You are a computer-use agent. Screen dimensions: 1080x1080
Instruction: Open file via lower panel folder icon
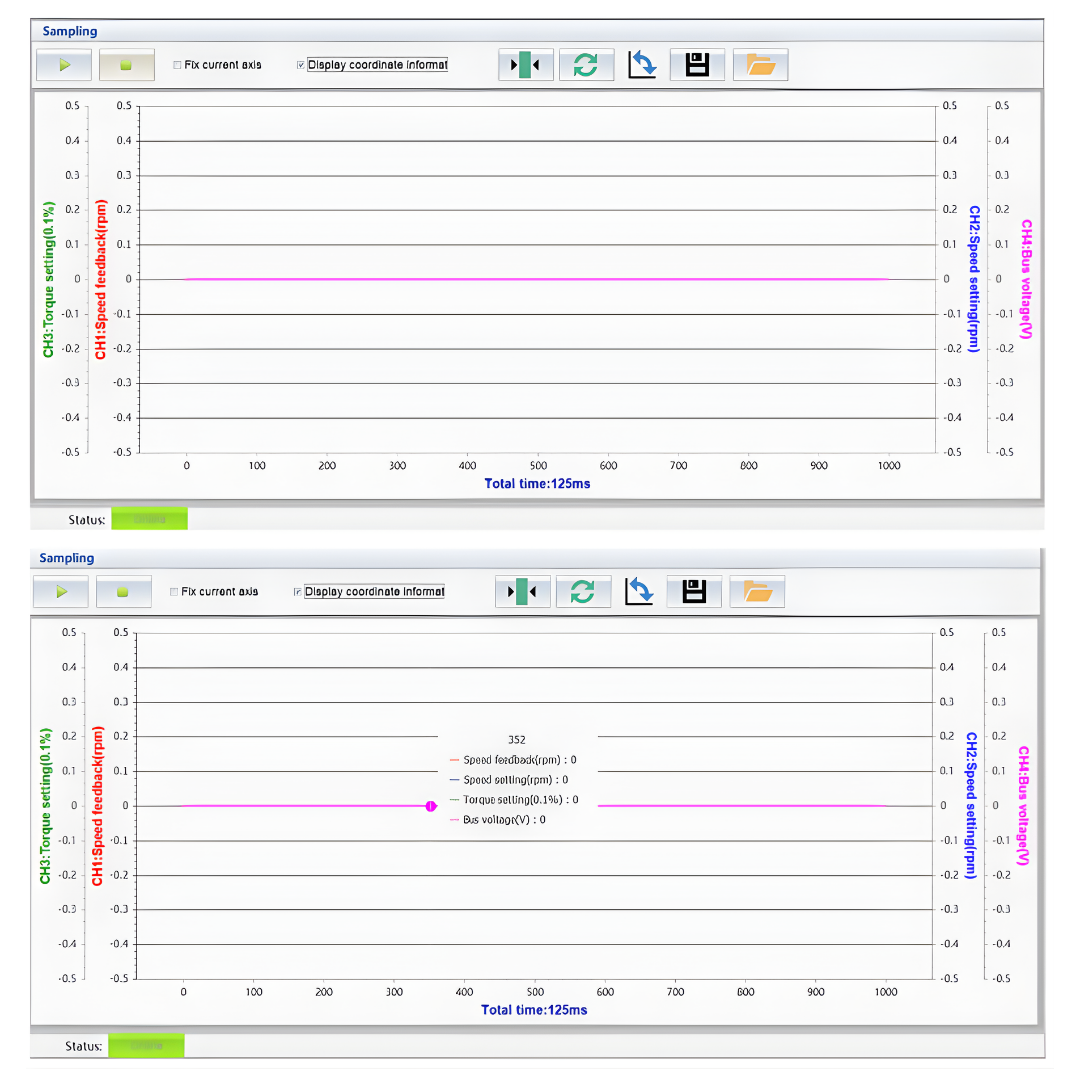757,592
